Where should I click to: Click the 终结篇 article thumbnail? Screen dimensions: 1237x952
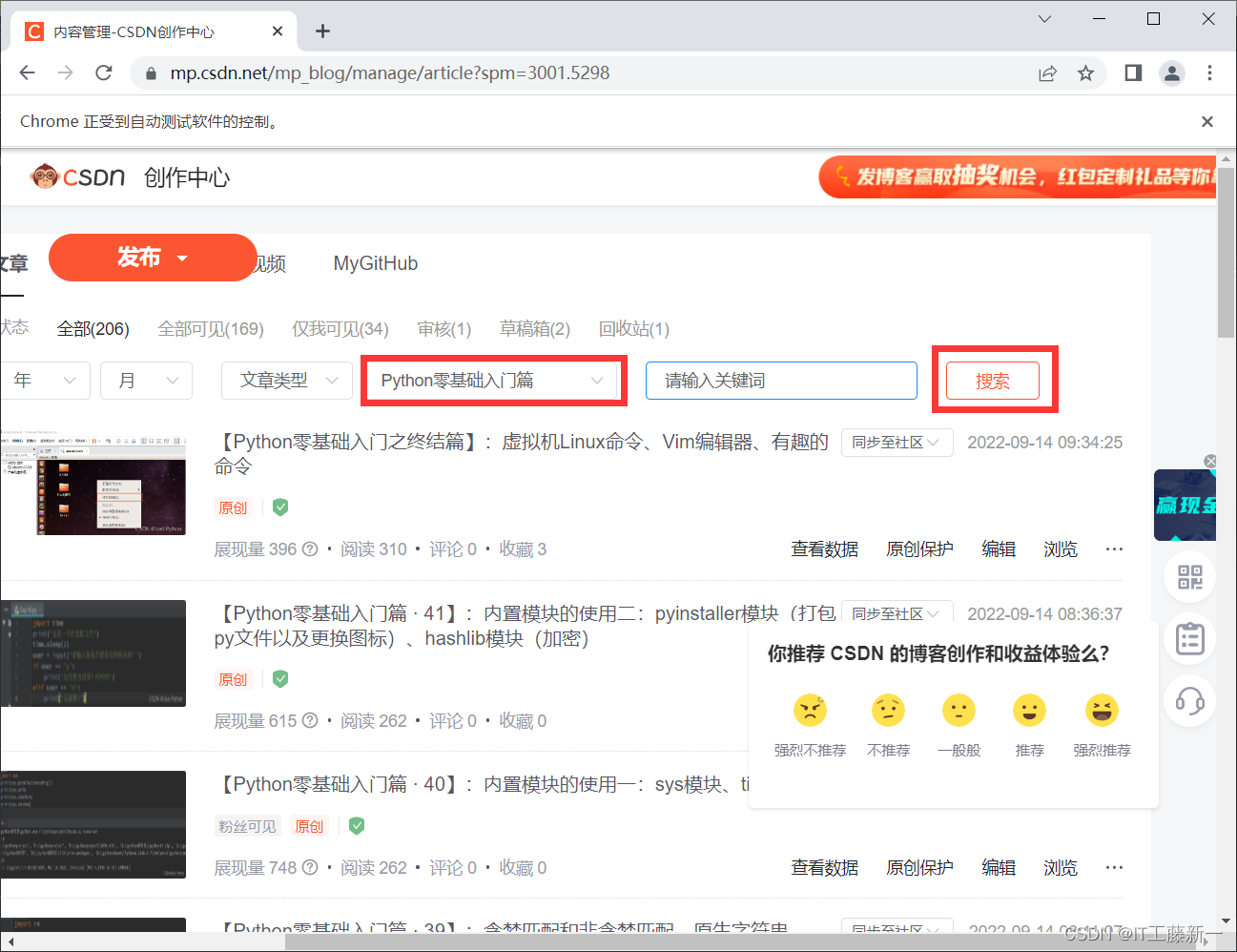click(x=93, y=482)
